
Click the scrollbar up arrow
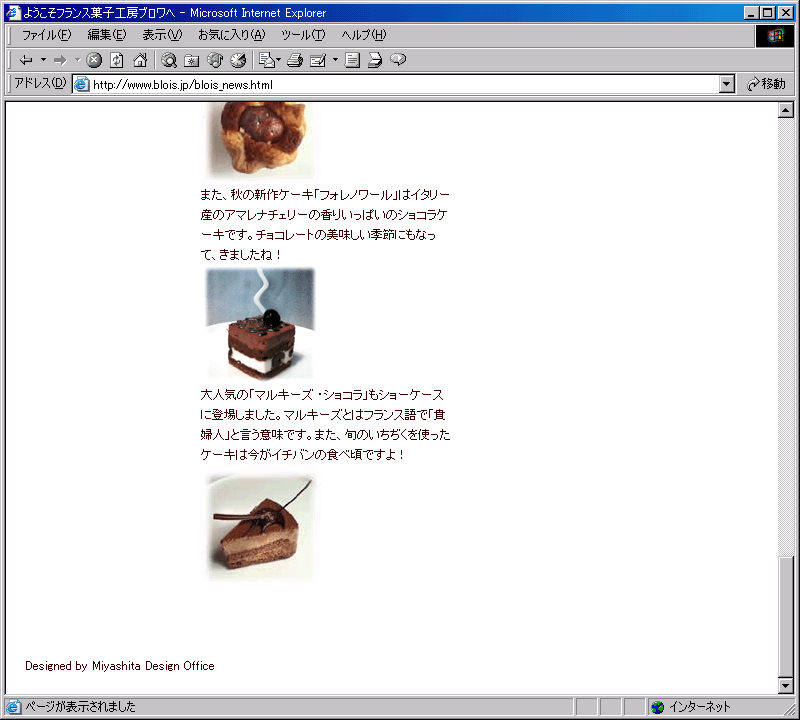pyautogui.click(x=786, y=110)
